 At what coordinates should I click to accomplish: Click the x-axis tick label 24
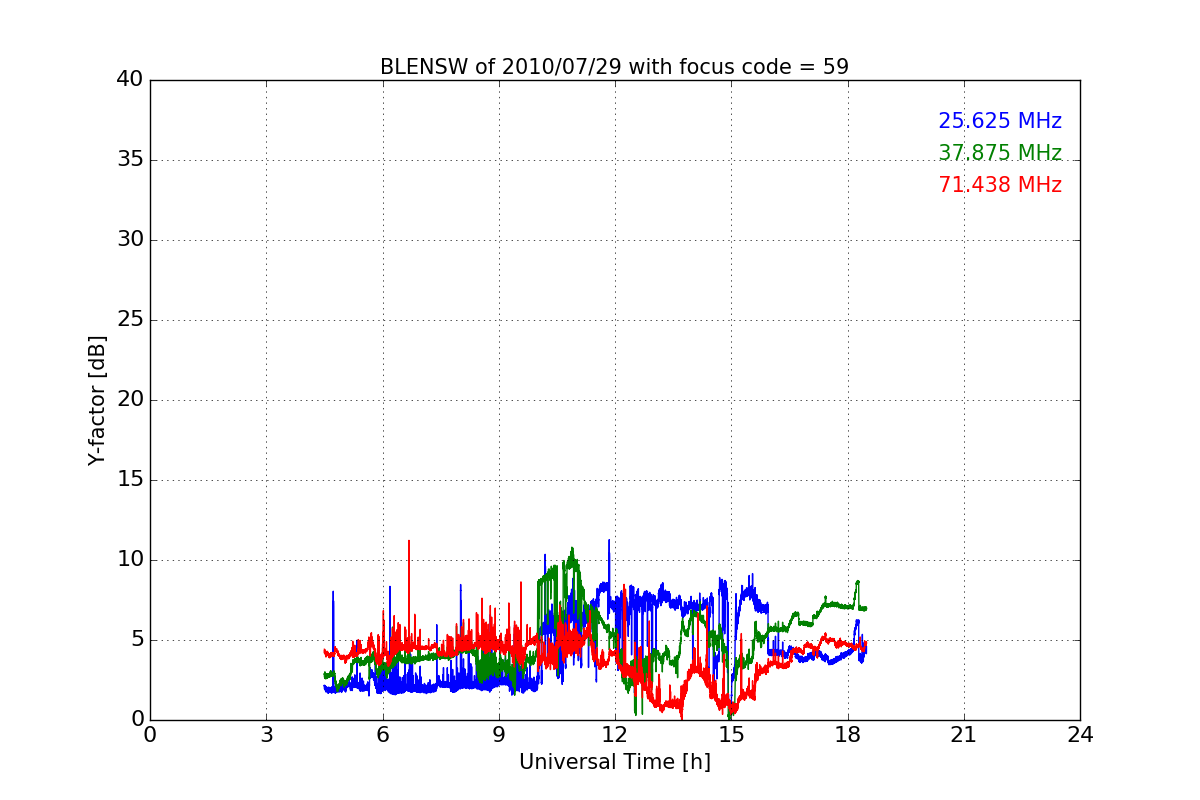[x=1080, y=735]
